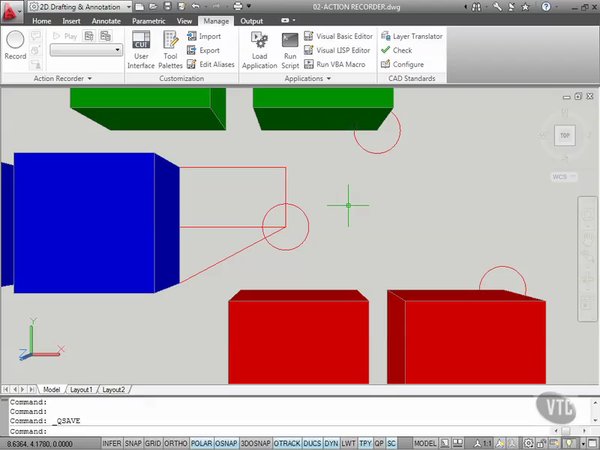600x450 pixels.
Task: Click Run VBA Macro
Action: pos(335,64)
